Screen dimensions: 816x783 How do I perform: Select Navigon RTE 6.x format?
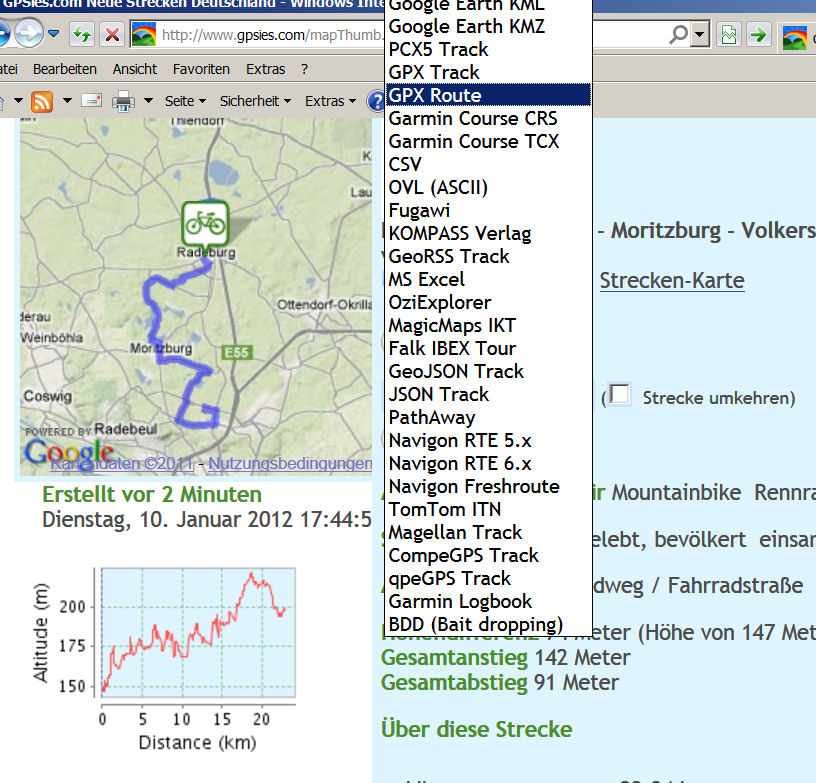(489, 464)
